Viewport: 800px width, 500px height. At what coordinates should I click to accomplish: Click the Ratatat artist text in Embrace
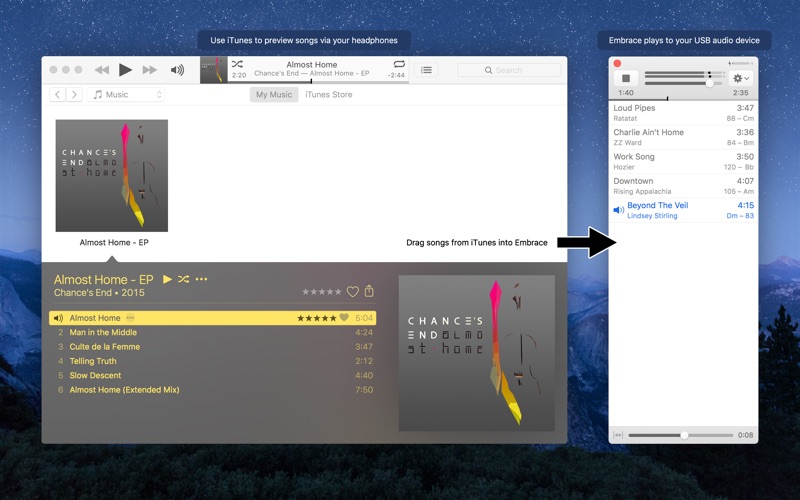pos(625,118)
